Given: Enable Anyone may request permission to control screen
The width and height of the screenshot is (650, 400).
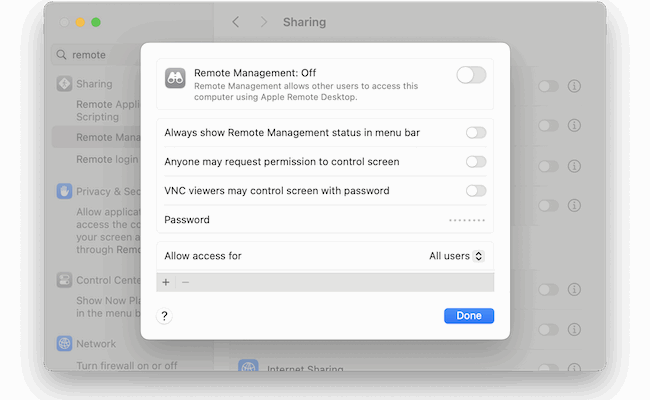Looking at the screenshot, I should (476, 162).
